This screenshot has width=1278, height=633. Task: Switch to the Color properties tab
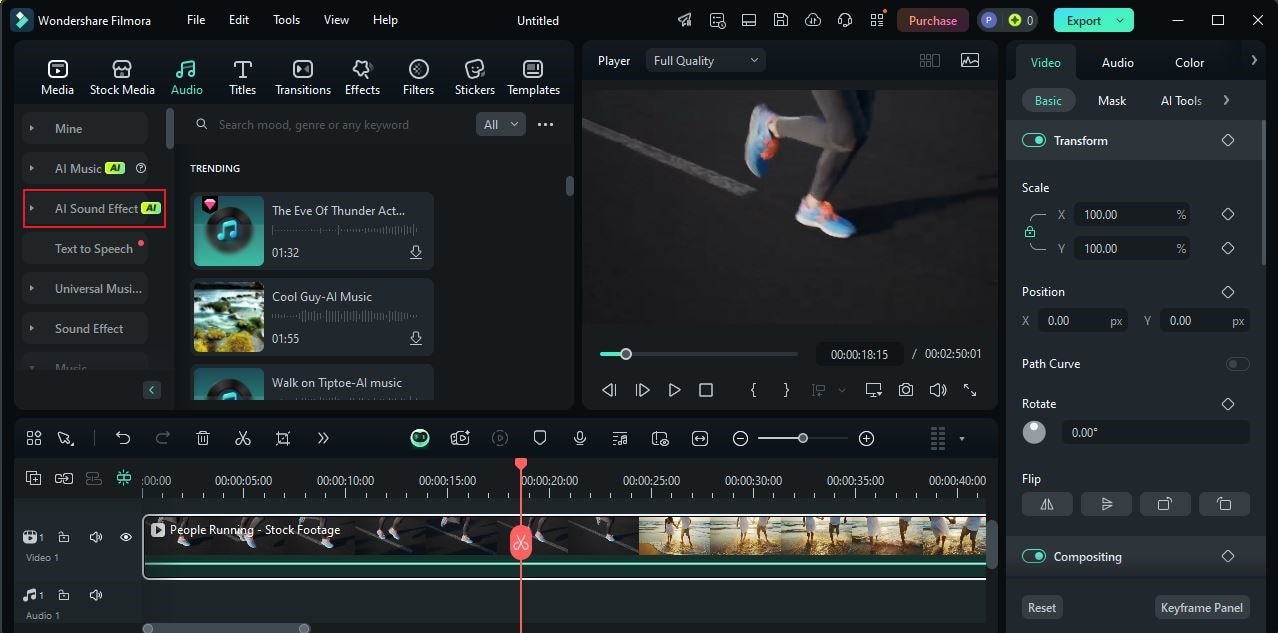pos(1189,62)
